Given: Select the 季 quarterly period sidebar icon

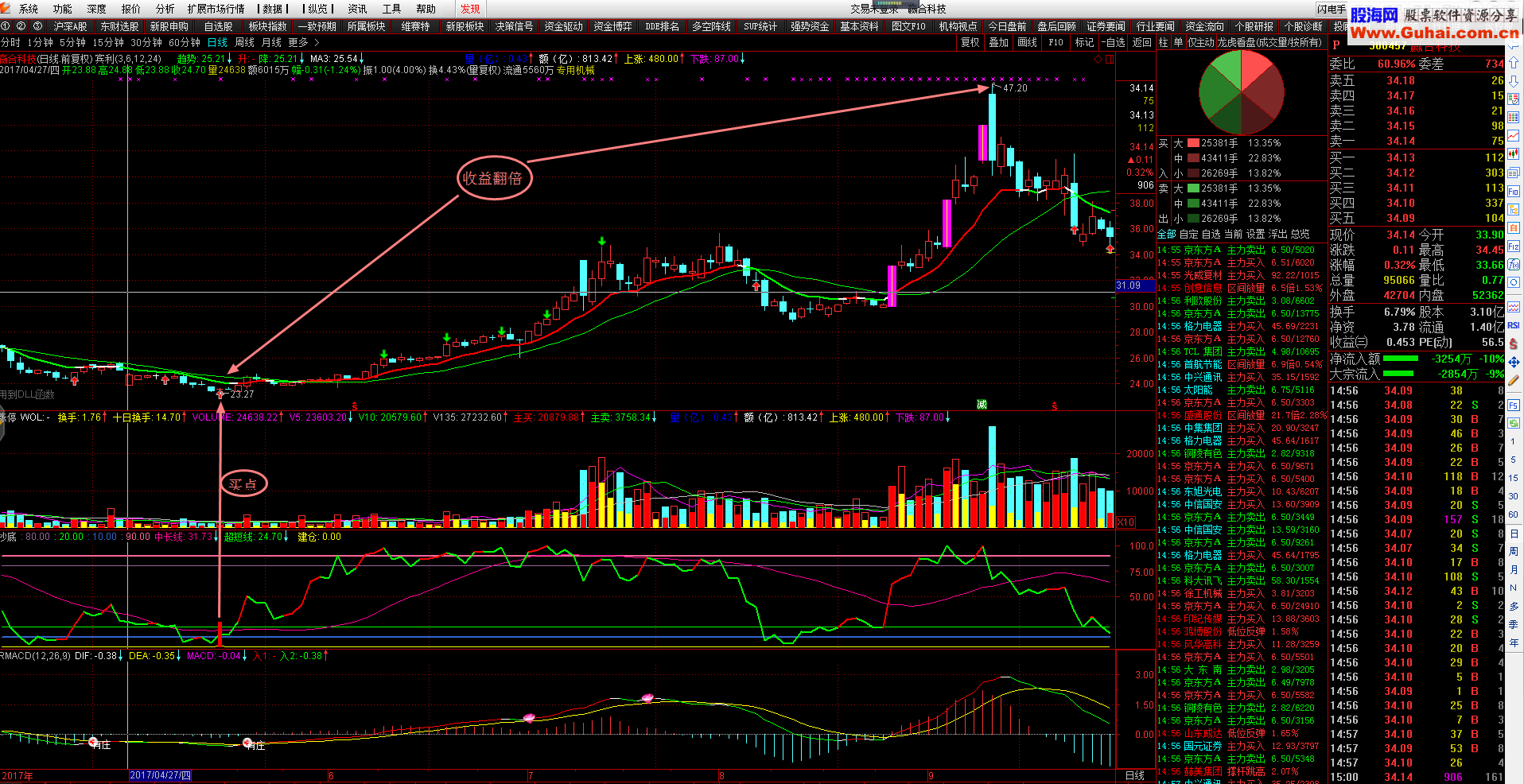Looking at the screenshot, I should [1513, 624].
